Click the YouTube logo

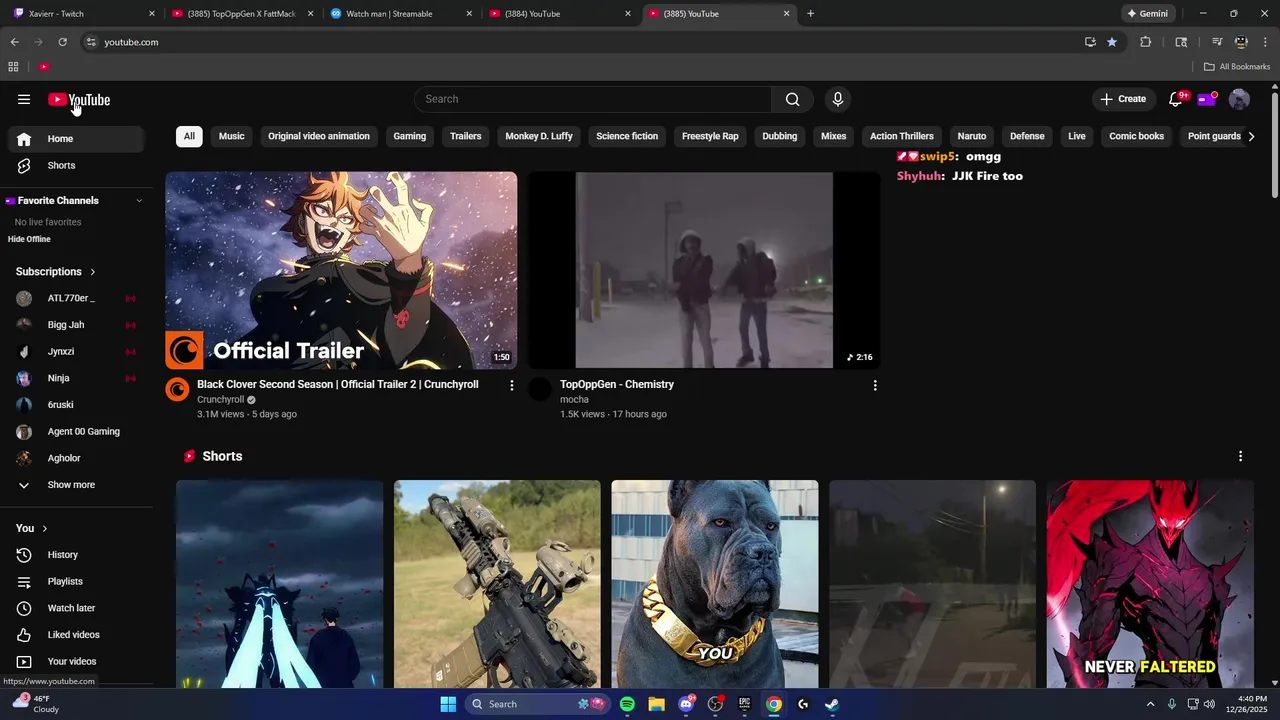tap(79, 99)
